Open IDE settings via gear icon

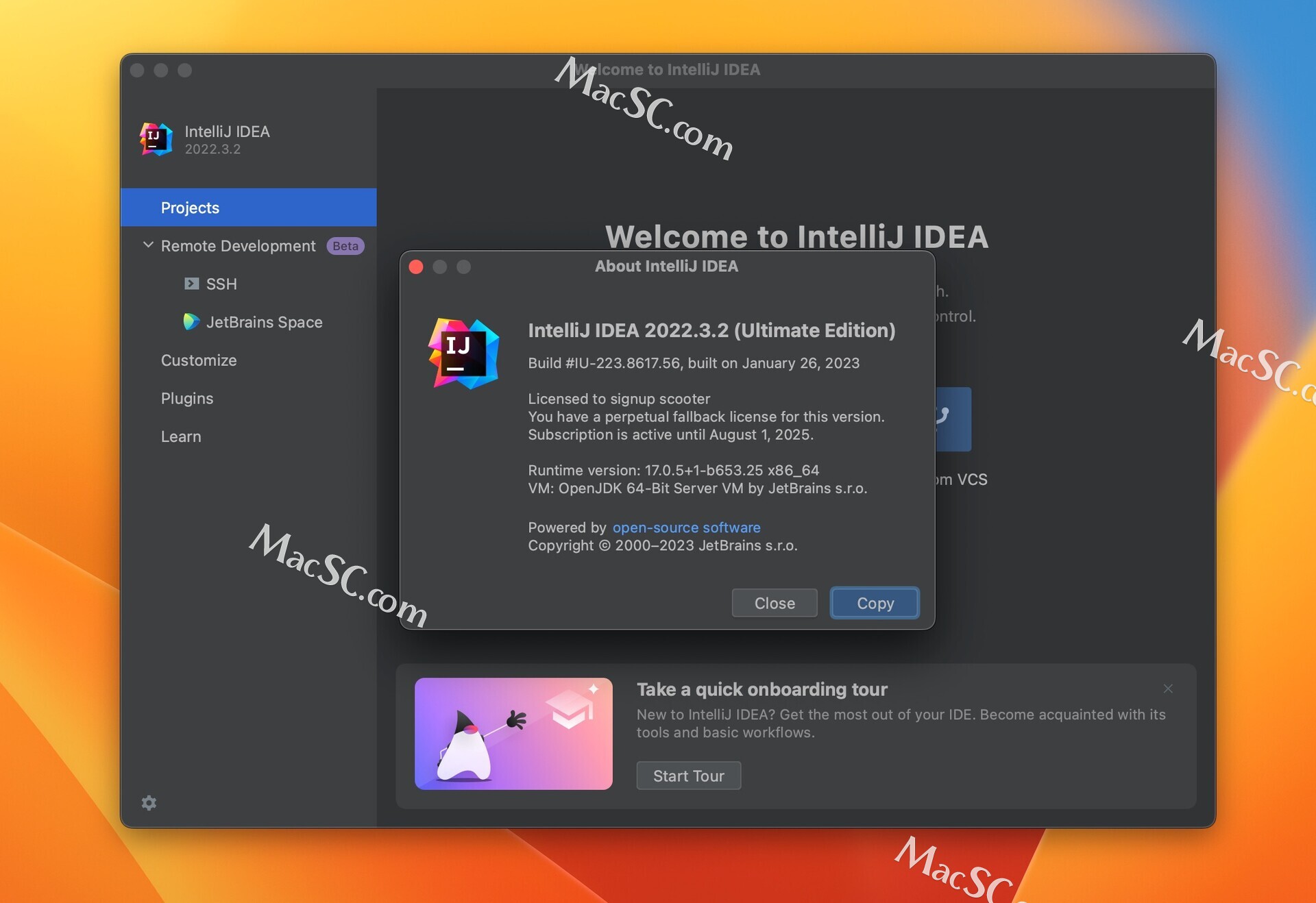coord(149,803)
